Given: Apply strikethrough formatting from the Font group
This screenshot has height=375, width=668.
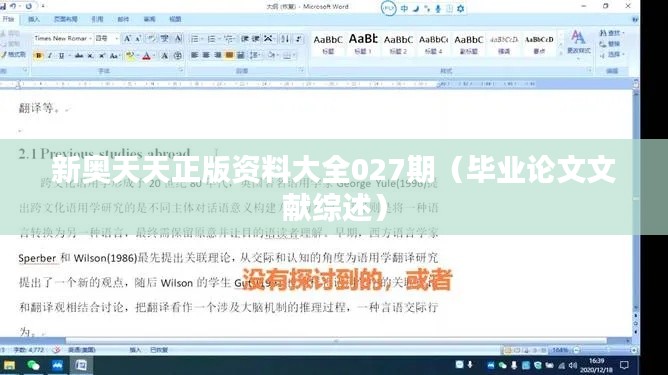Looking at the screenshot, I should (x=79, y=55).
